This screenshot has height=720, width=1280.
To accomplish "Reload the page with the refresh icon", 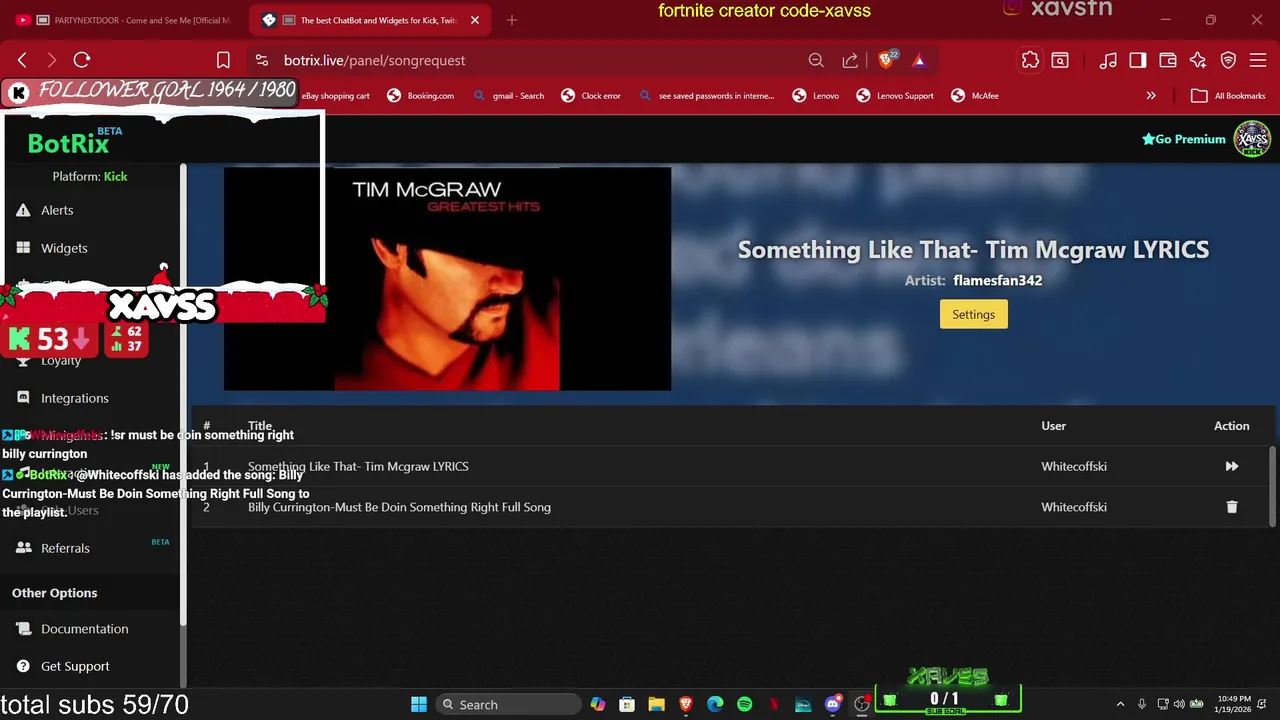I will click(x=82, y=60).
